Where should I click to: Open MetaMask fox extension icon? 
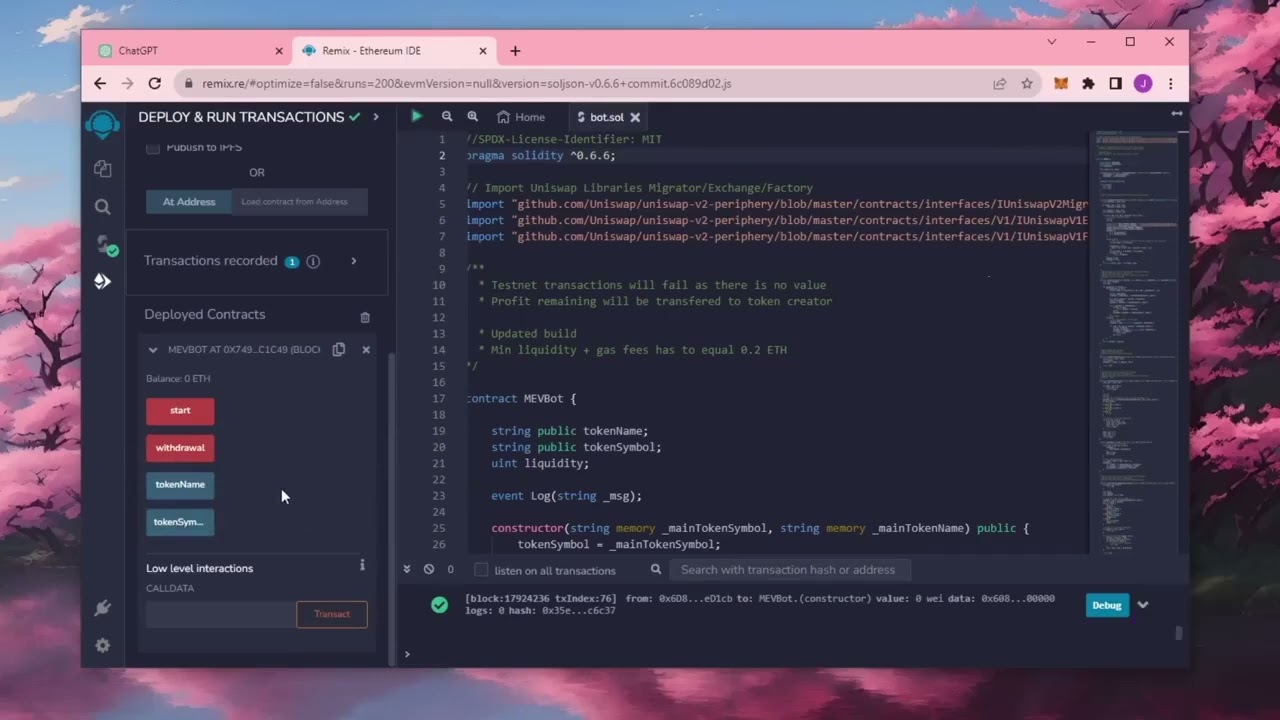click(x=1061, y=84)
